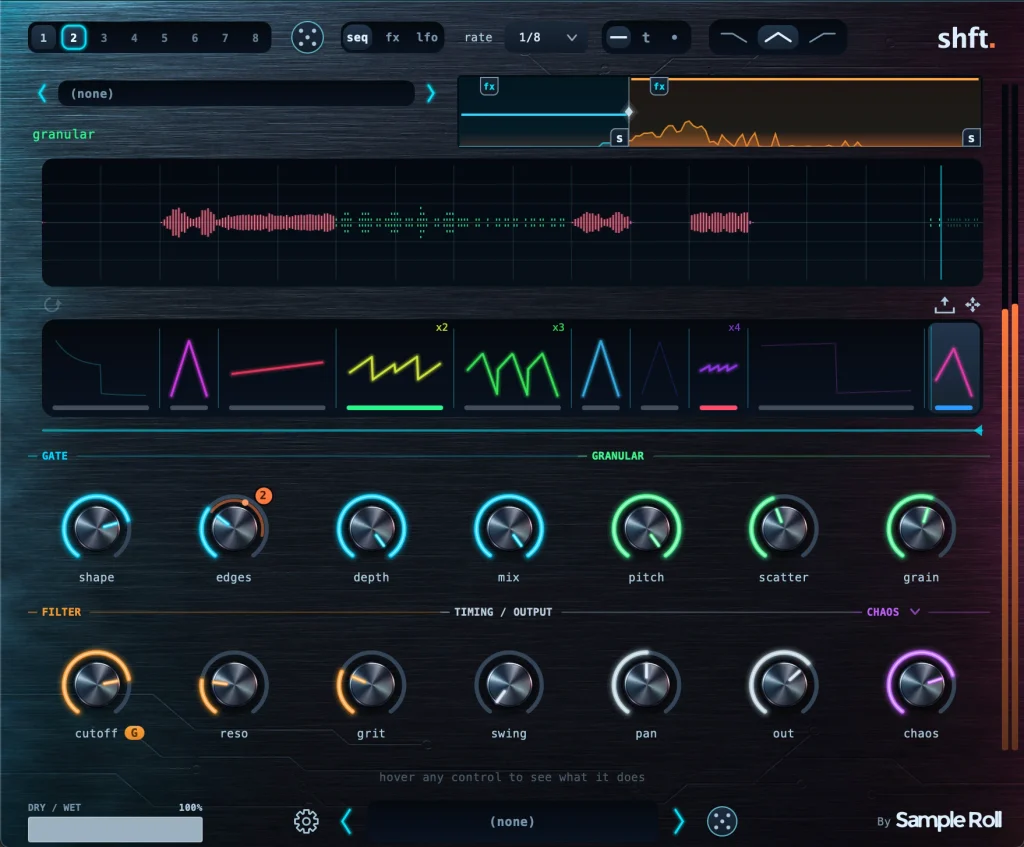The image size is (1024, 847).
Task: Expand the CHAOS section chevron
Action: pos(915,612)
